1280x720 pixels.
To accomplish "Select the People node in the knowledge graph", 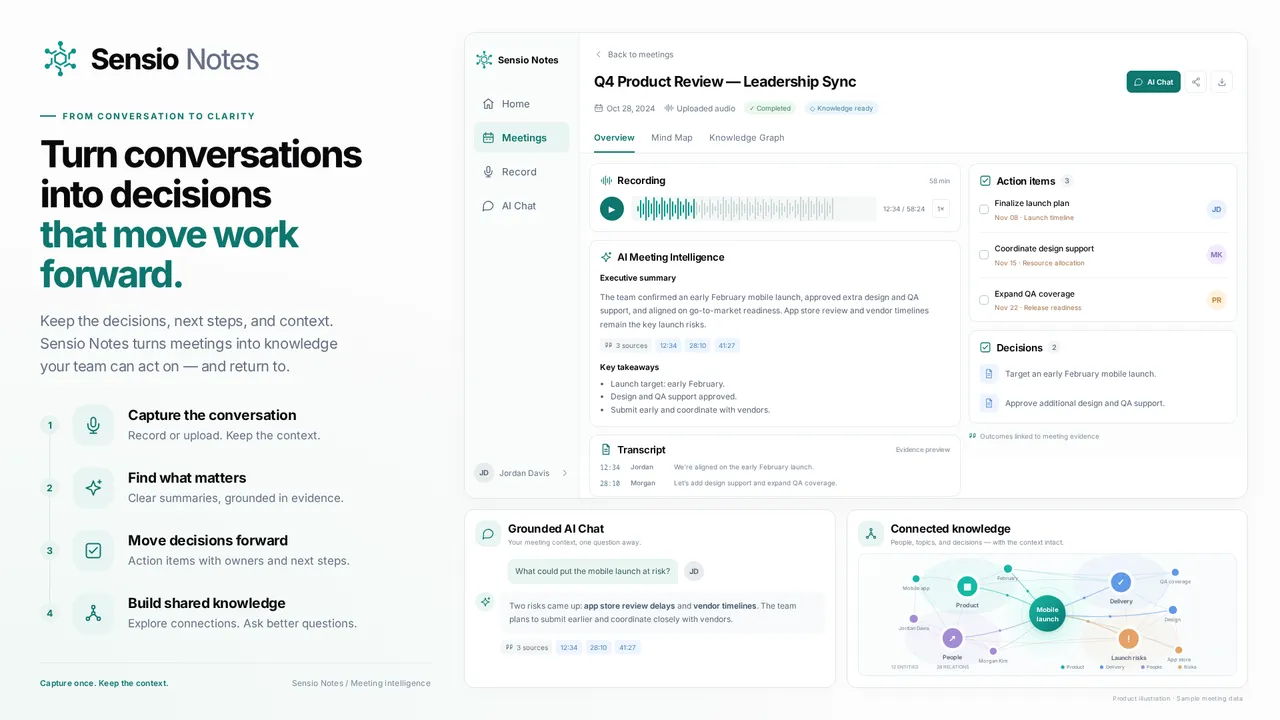I will pyautogui.click(x=952, y=638).
